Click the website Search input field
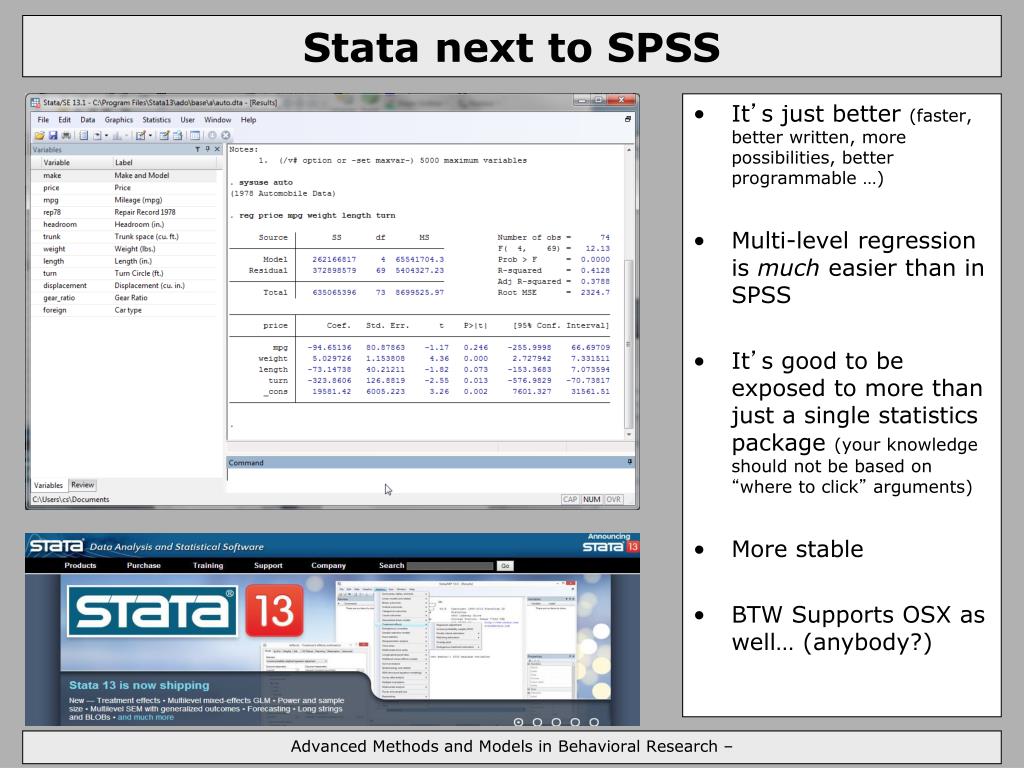1024x768 pixels. pyautogui.click(x=450, y=566)
